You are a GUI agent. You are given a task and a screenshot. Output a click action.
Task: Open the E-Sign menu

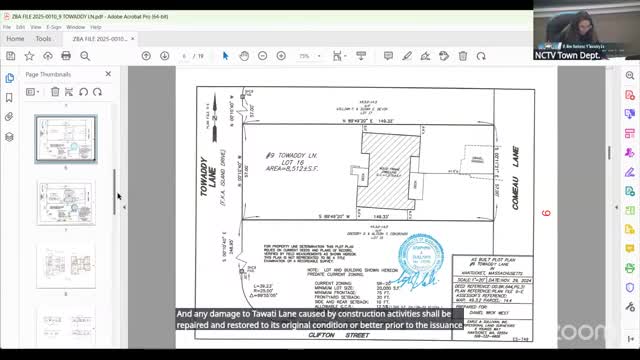click(x=53, y=27)
